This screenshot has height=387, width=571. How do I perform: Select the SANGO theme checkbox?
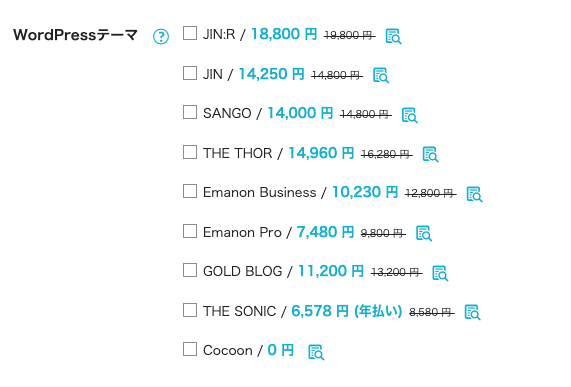190,112
